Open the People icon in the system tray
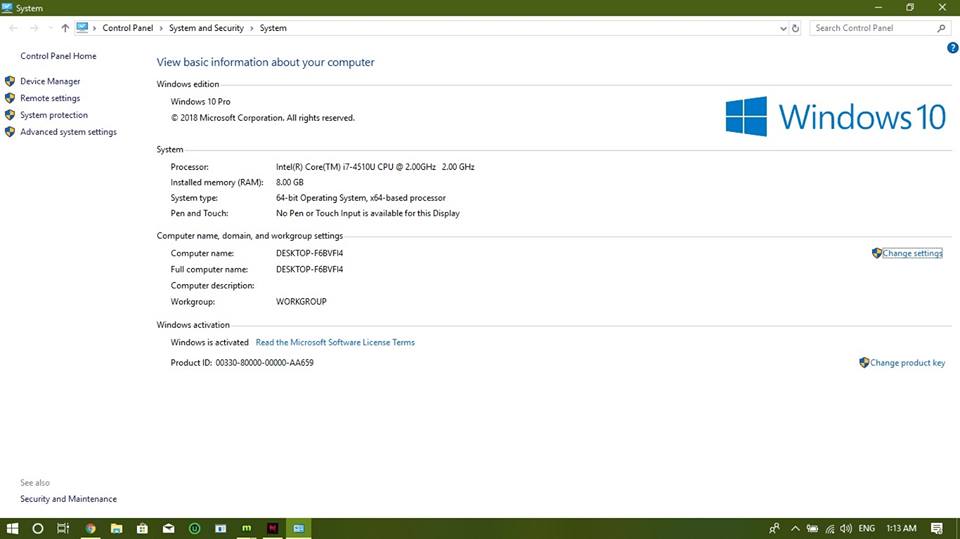960x539 pixels. (774, 528)
